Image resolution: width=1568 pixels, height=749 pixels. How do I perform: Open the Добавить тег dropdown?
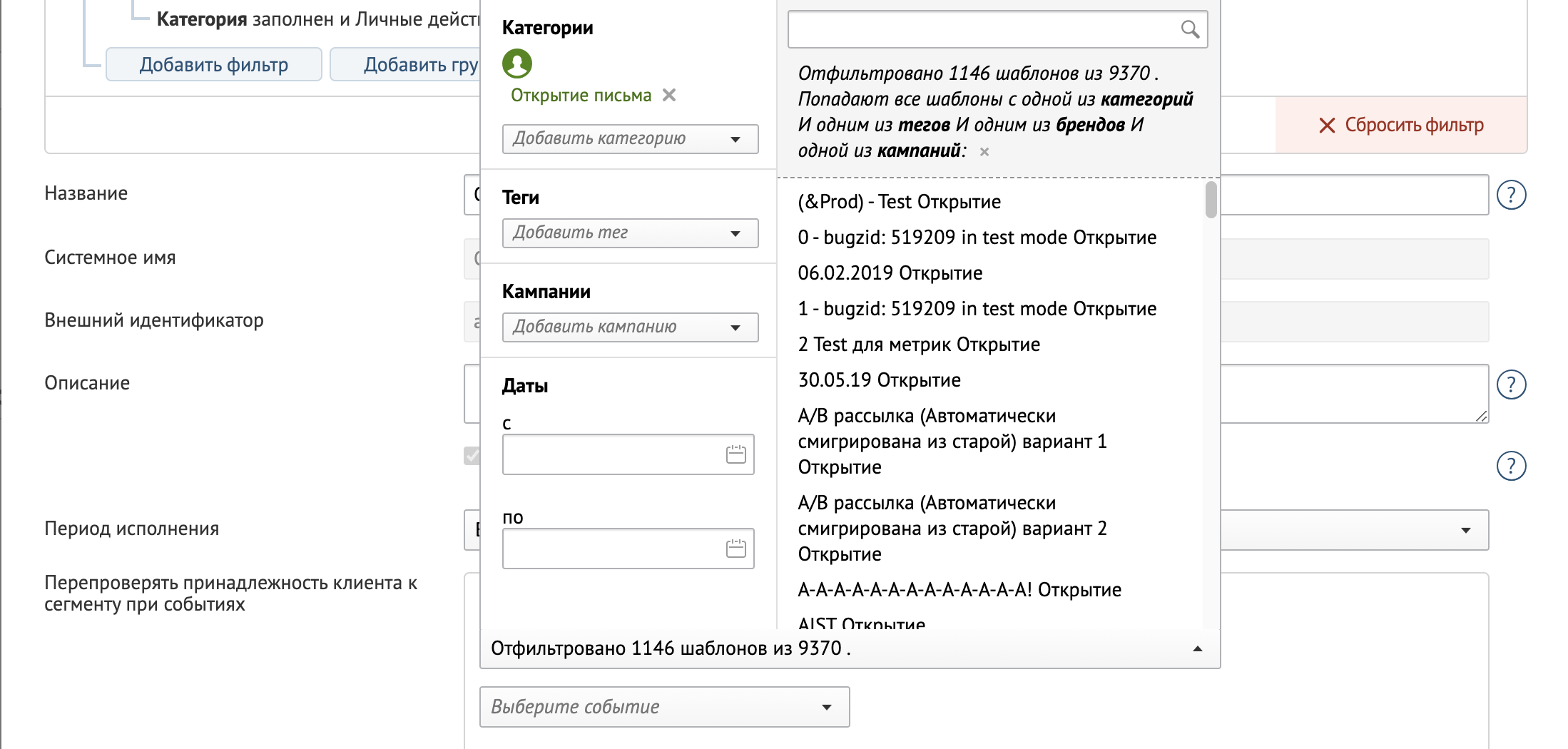tap(630, 233)
